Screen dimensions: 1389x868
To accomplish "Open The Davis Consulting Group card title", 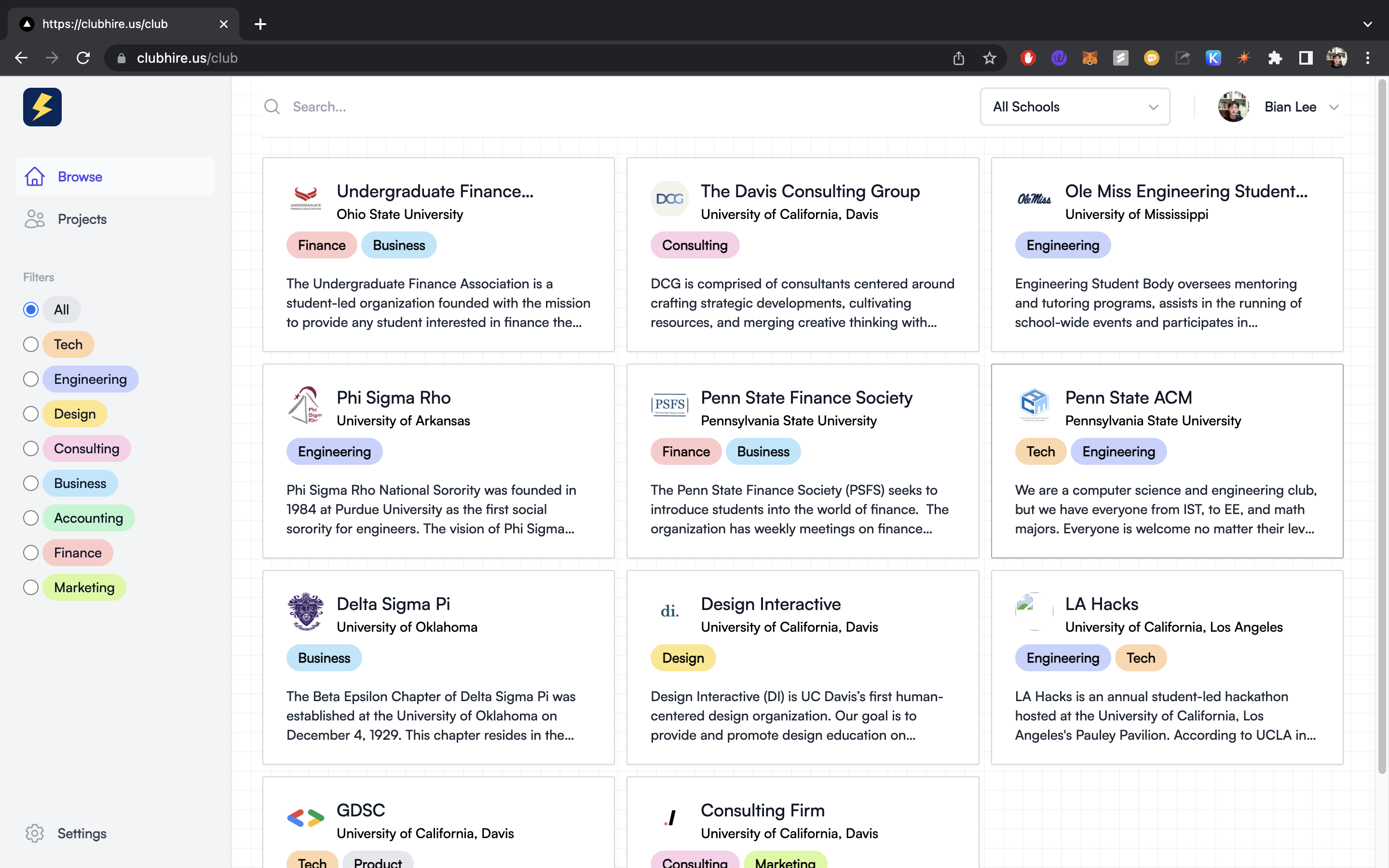I will (x=810, y=191).
